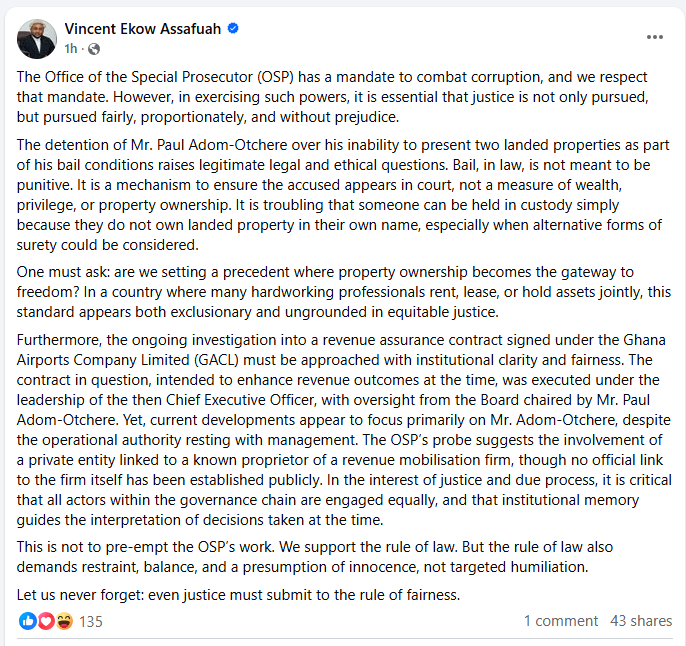Open Vincent Ekow Assafuah's profile picture
Viewport: 686px width, 646px height.
(x=37, y=39)
